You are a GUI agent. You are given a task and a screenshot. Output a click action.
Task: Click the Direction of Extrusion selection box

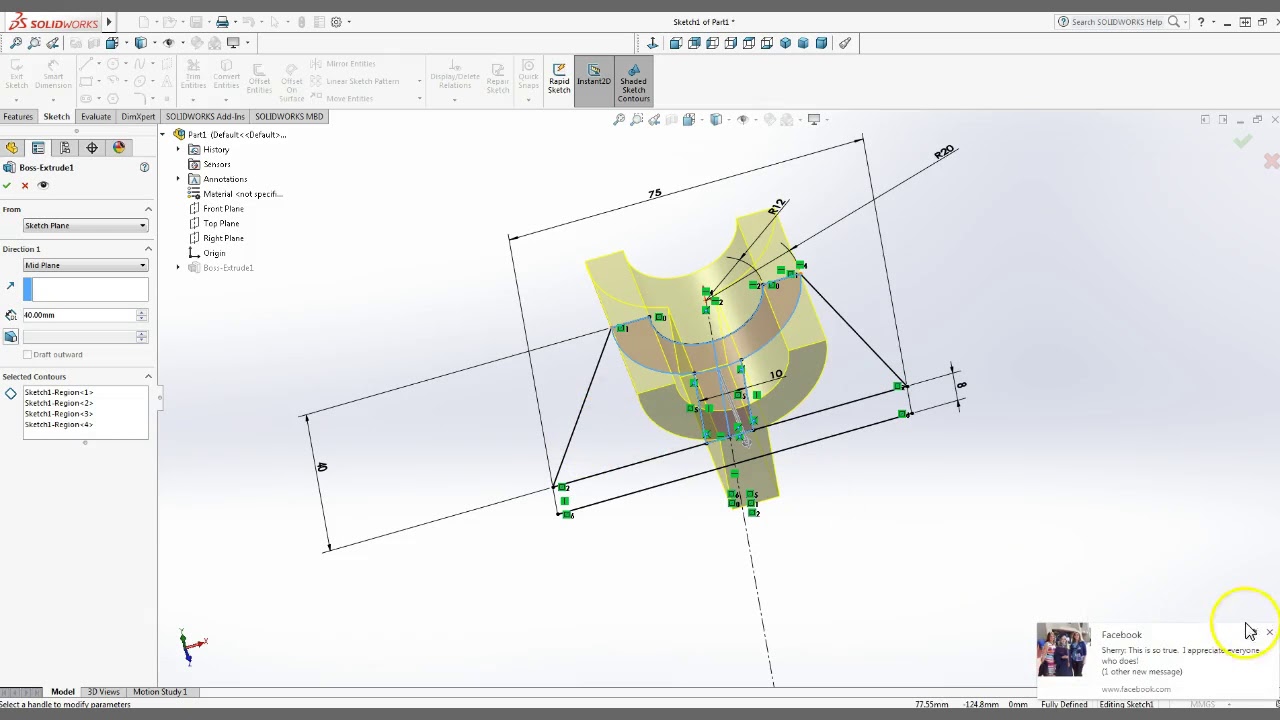coord(85,289)
